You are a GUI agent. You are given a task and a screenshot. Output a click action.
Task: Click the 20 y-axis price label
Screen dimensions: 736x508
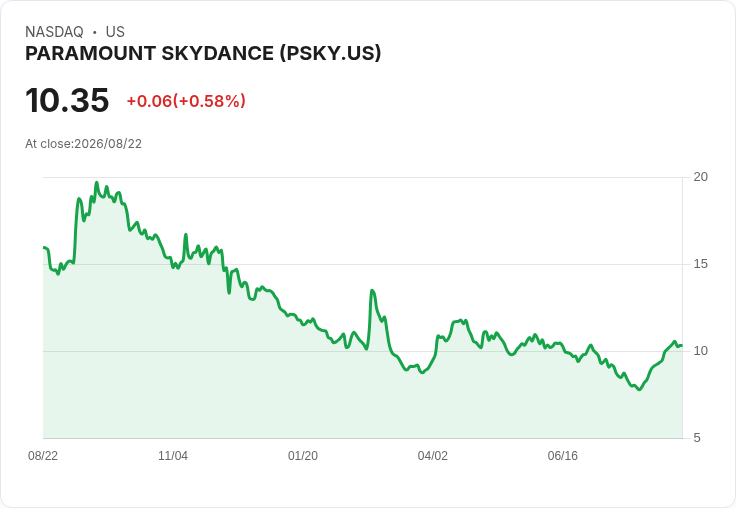700,177
